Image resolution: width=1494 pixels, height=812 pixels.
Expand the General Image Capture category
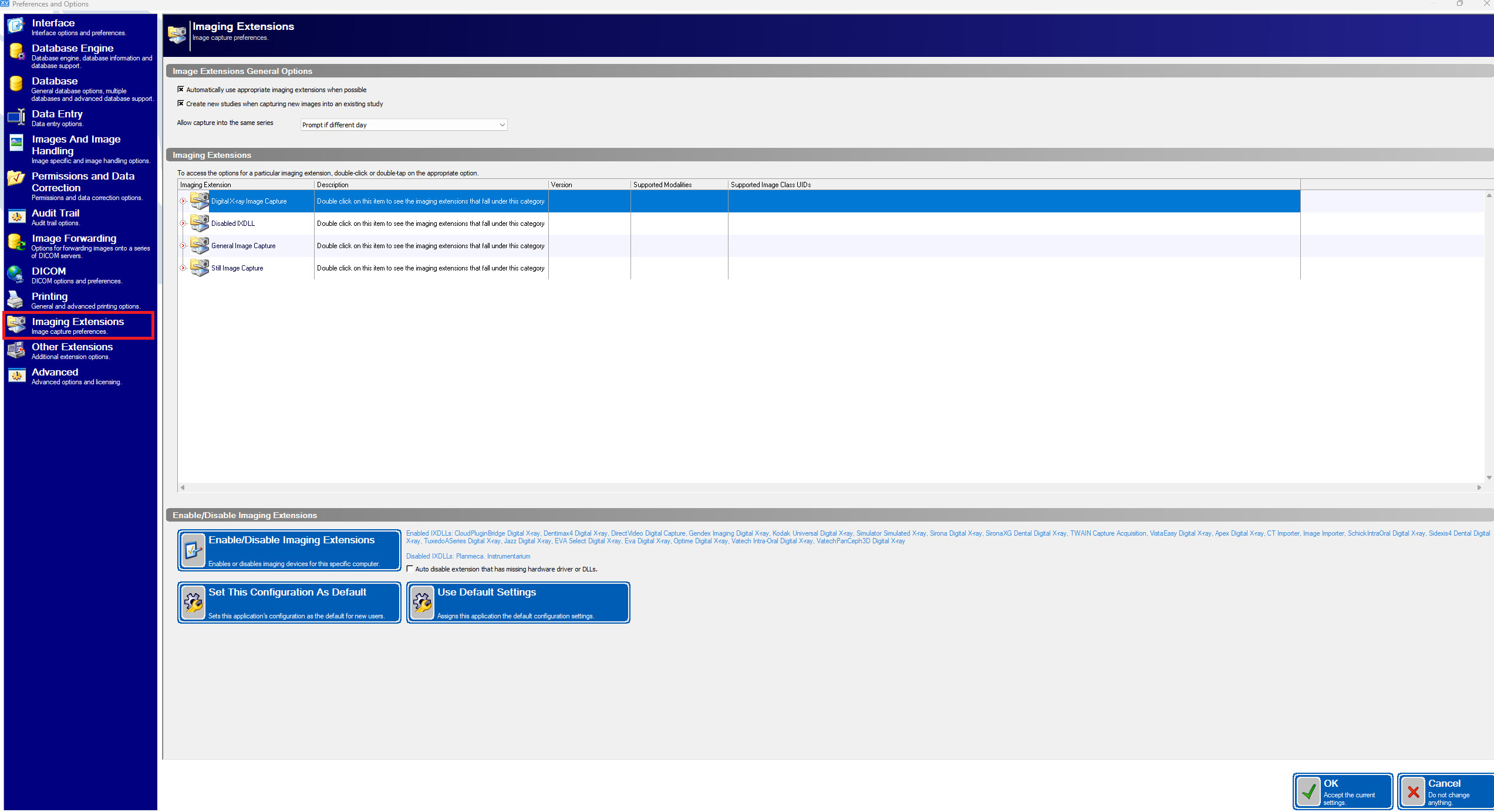(183, 246)
